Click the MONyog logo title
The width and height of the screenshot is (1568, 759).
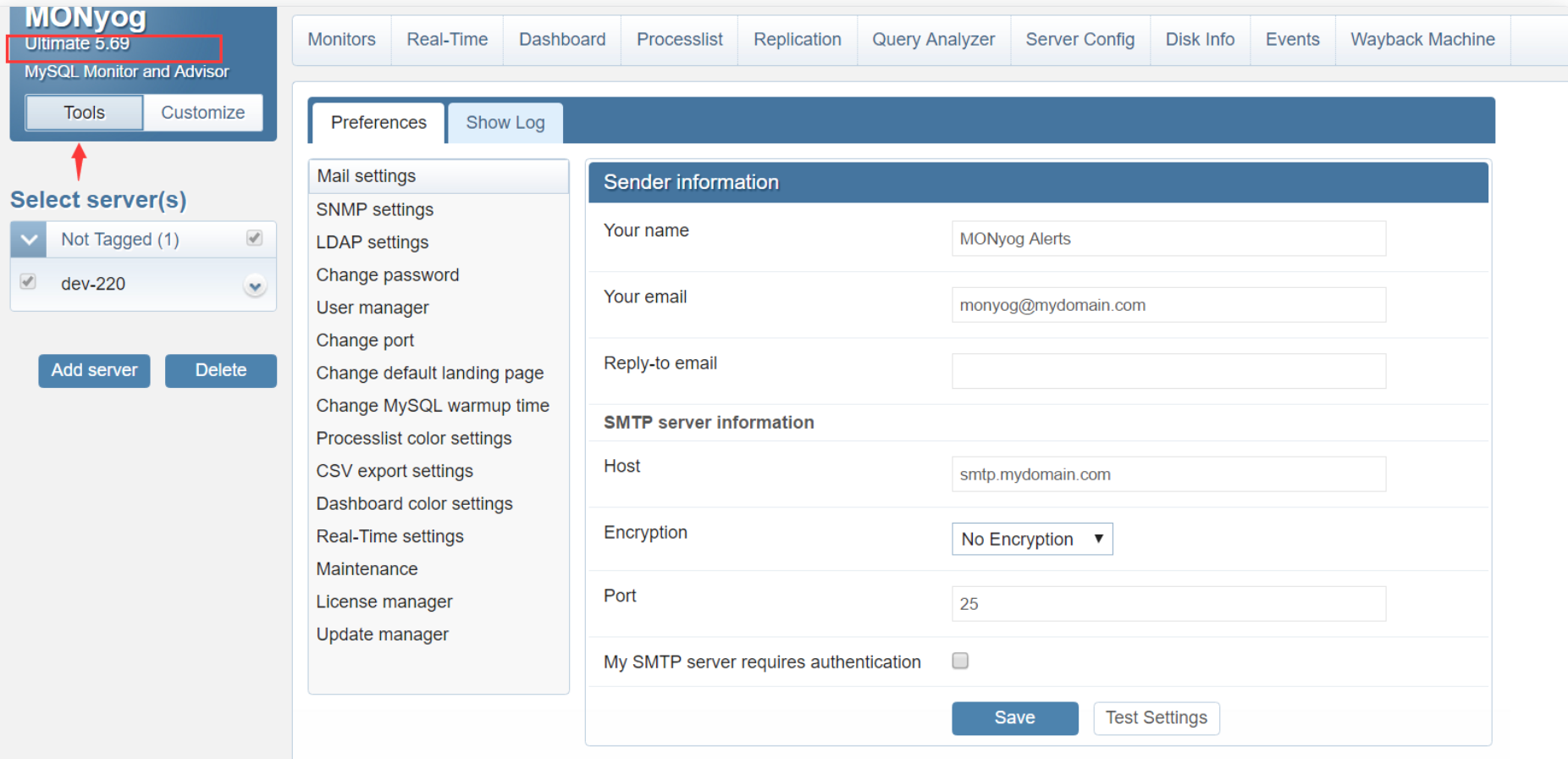point(86,17)
